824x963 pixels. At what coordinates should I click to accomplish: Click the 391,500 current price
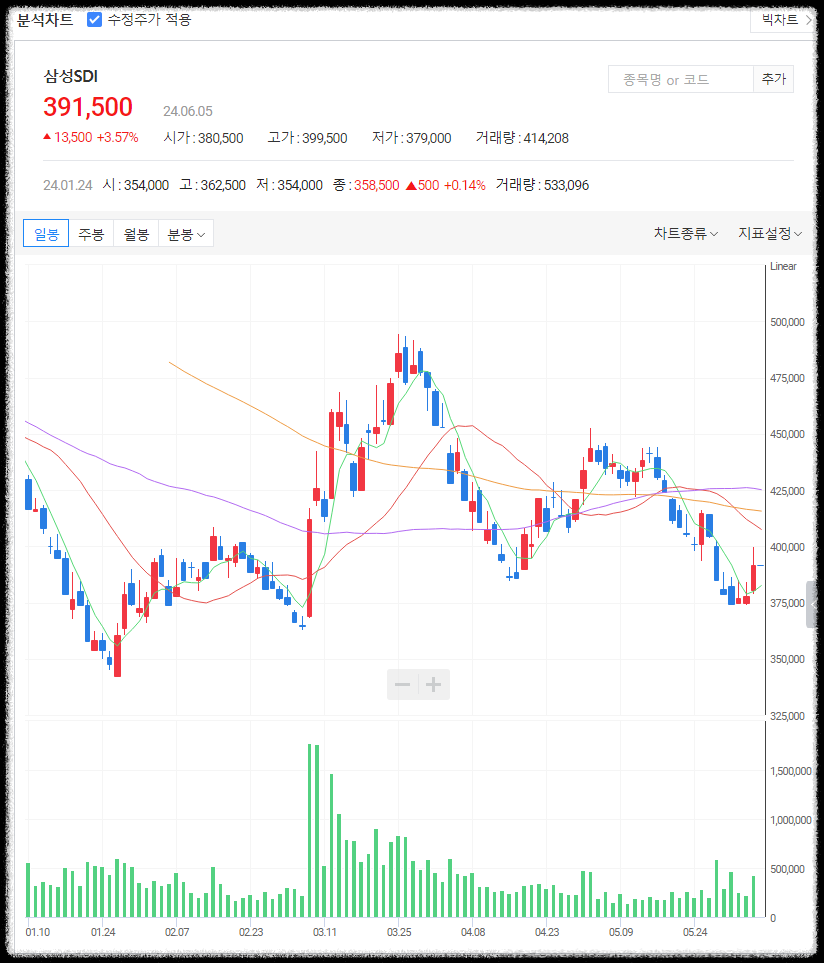tap(88, 107)
